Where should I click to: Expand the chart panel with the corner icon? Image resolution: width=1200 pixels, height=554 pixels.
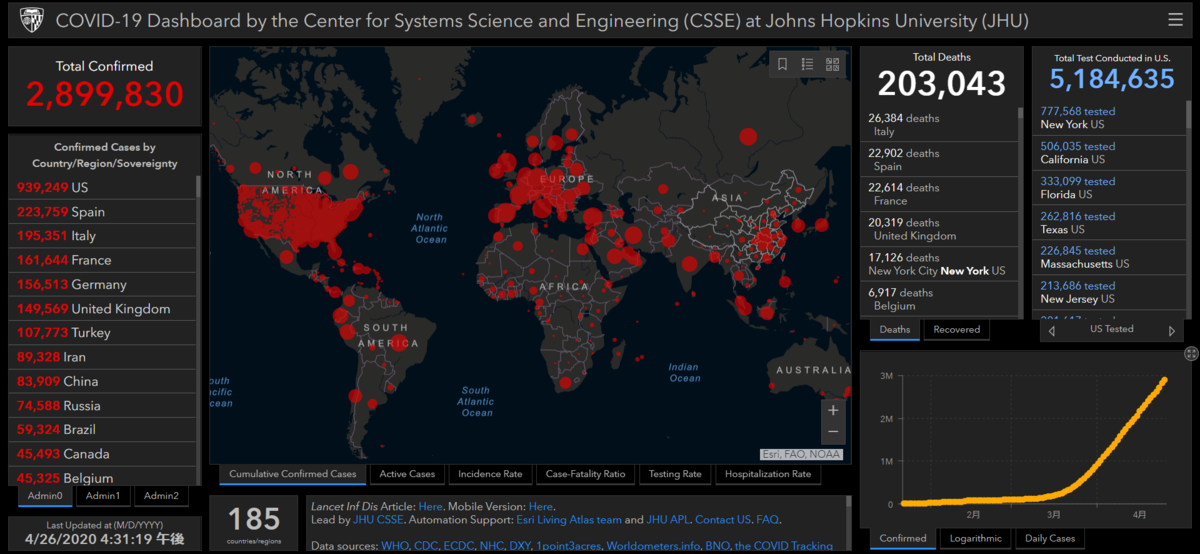(1191, 354)
